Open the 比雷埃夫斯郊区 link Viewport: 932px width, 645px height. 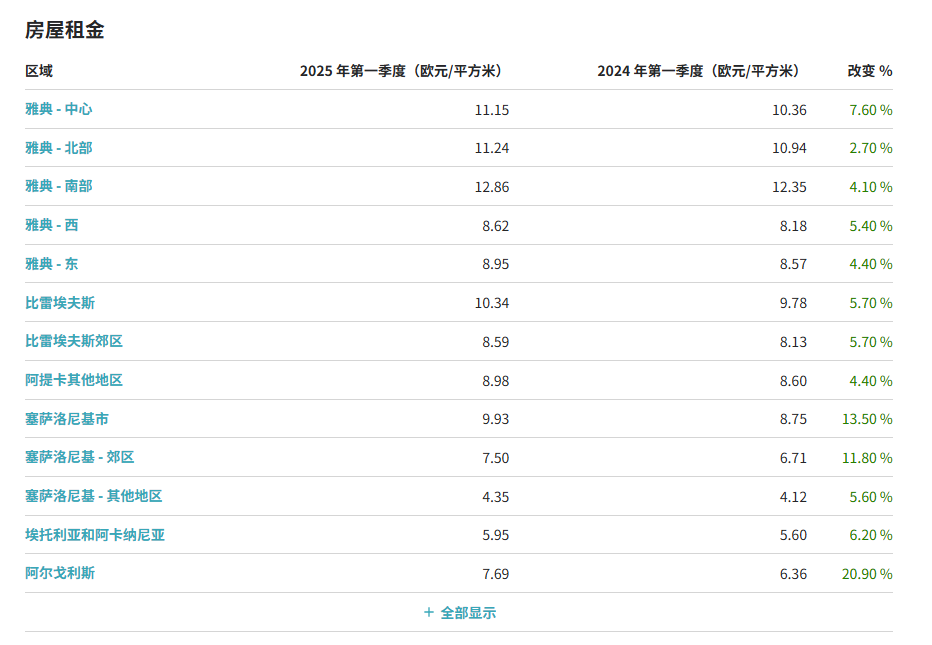[x=74, y=341]
